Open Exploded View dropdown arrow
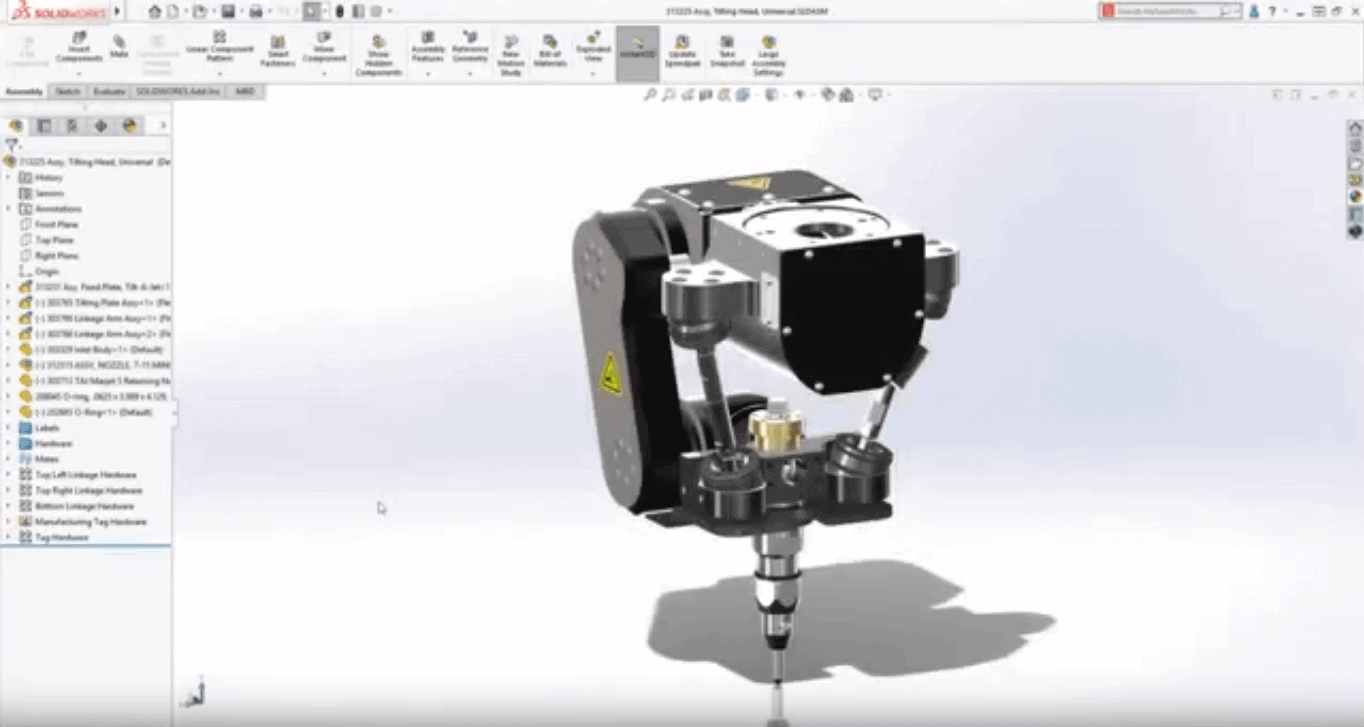The image size is (1364, 727). 593,74
